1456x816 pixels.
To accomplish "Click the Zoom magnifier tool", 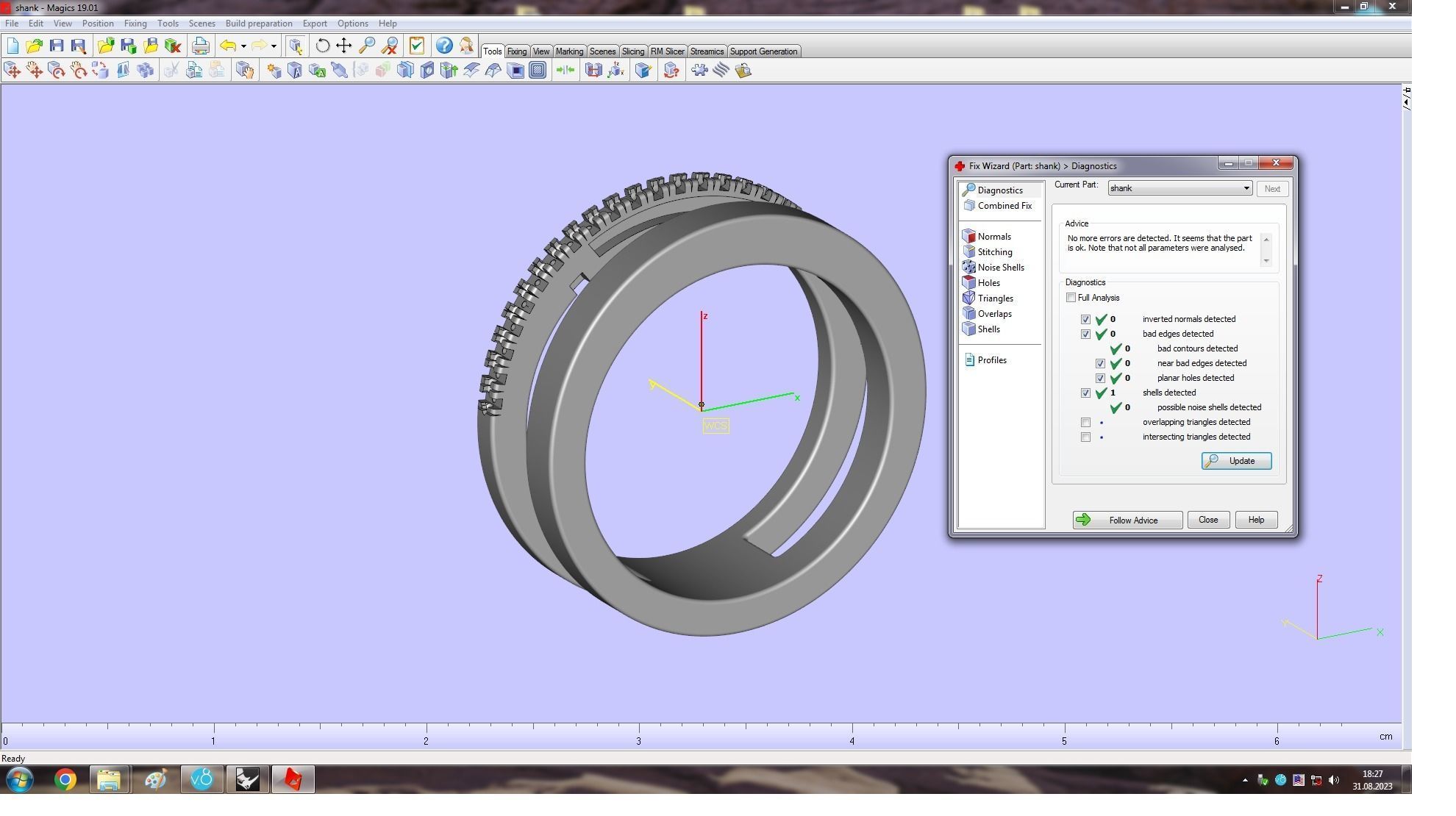I will (367, 46).
